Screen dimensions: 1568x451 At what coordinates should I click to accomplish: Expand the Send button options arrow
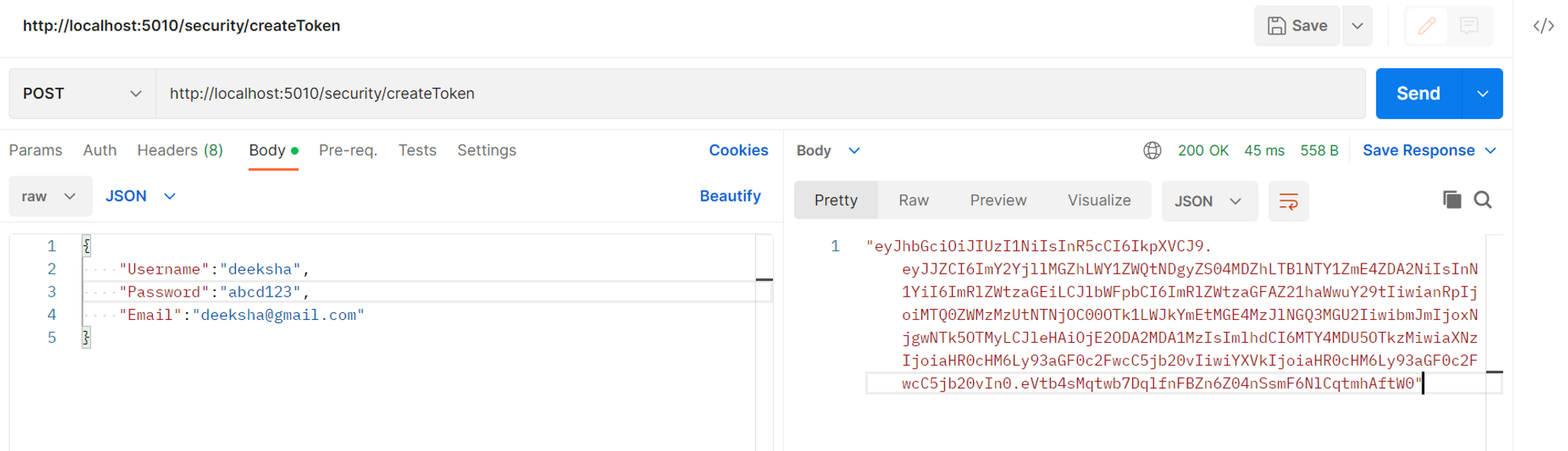point(1482,93)
